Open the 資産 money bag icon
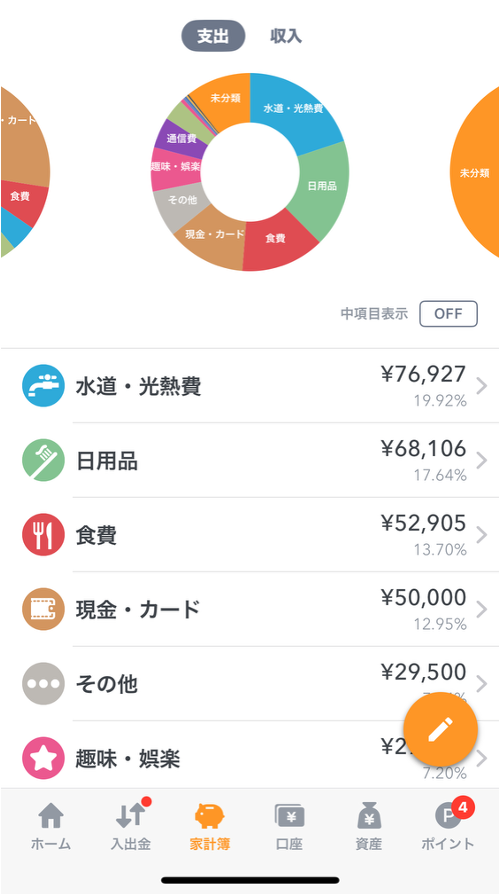500x894 pixels. [369, 816]
